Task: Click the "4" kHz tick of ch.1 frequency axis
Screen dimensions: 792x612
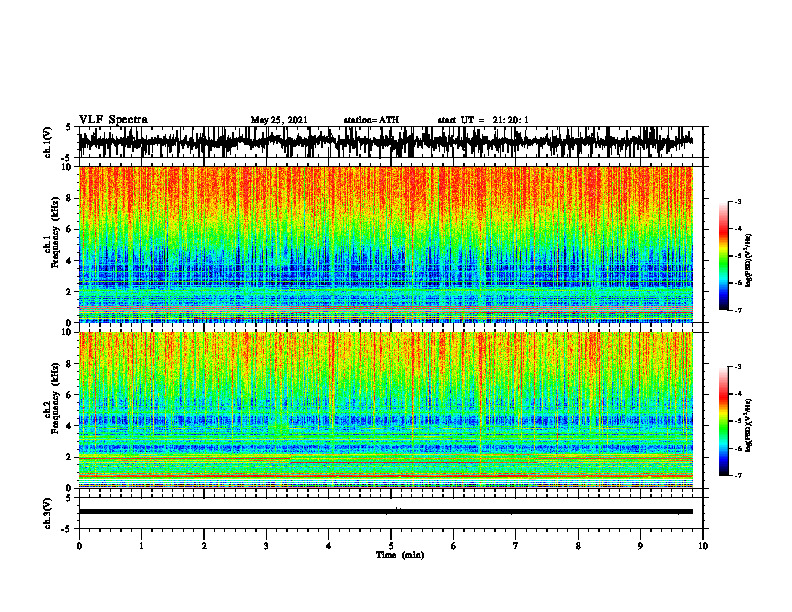Action: [x=69, y=261]
